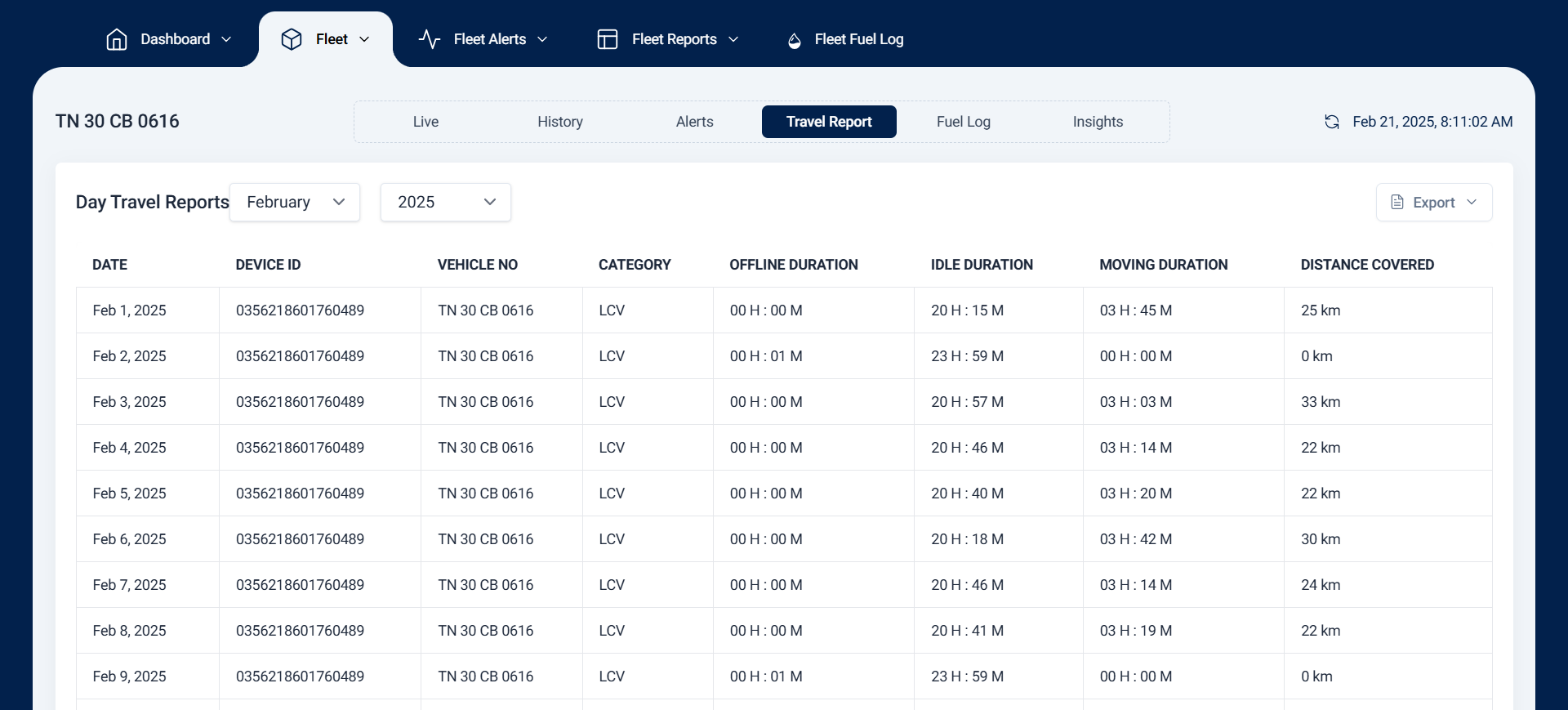Go to the Fuel Log tab
This screenshot has width=1568, height=710.
click(x=963, y=122)
